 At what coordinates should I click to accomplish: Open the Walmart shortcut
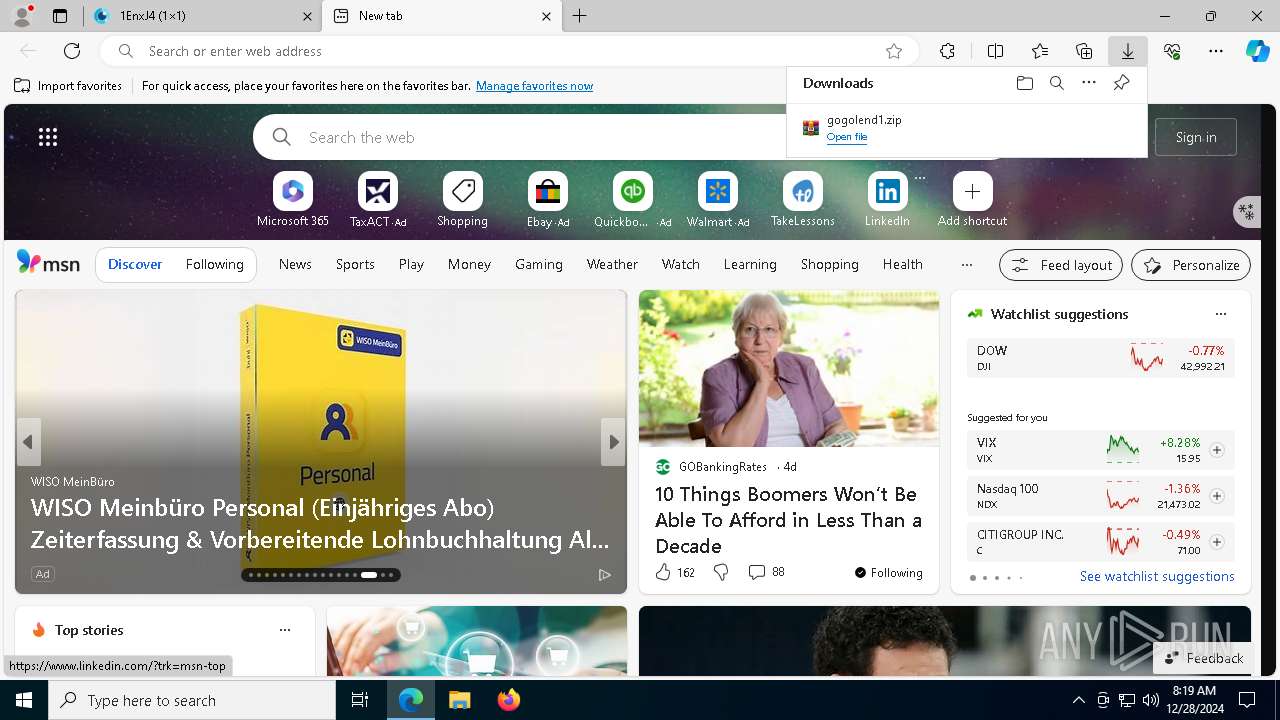click(718, 200)
